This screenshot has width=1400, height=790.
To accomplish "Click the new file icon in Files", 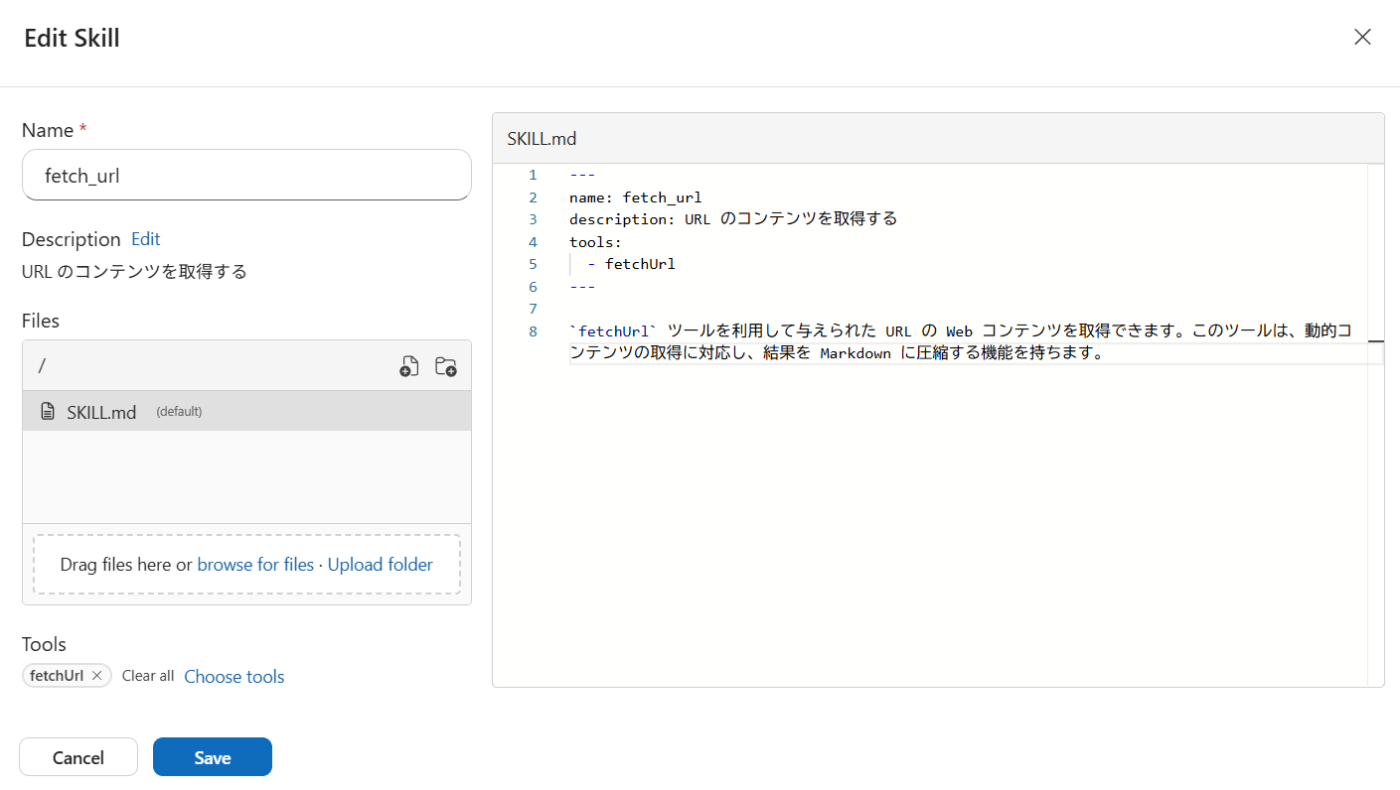I will pos(408,366).
